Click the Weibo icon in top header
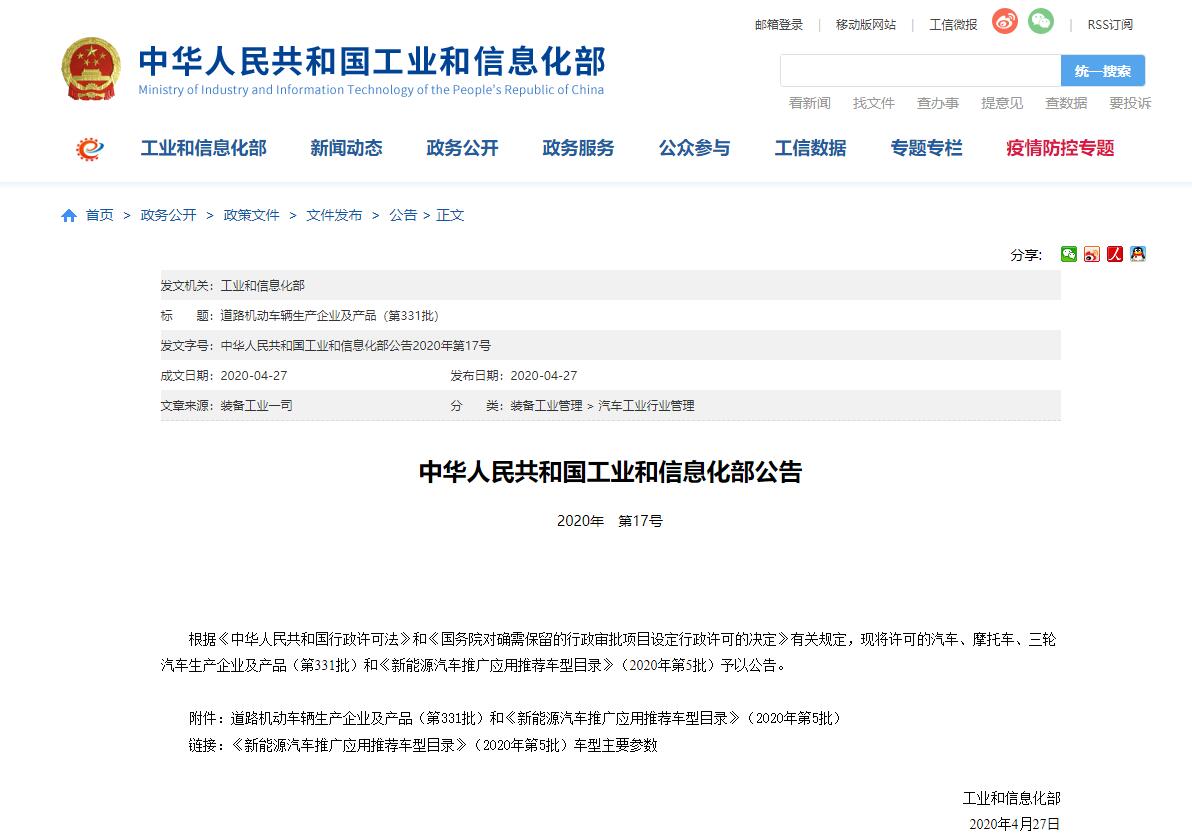This screenshot has width=1192, height=840. coord(1004,22)
